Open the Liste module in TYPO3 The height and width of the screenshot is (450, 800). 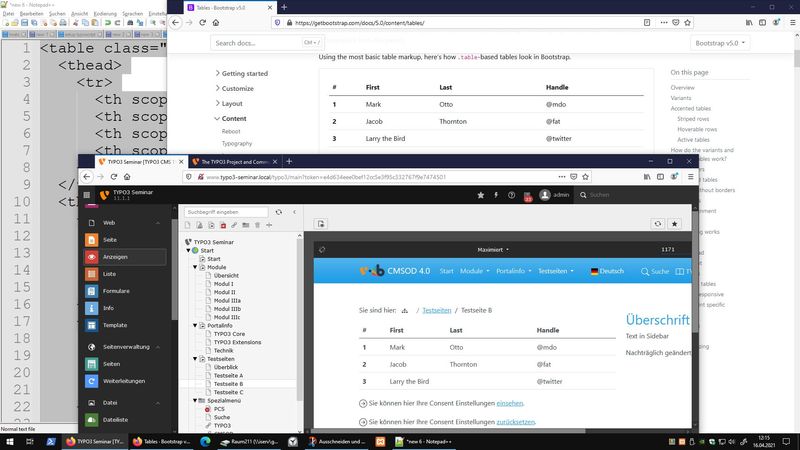[x=125, y=274]
